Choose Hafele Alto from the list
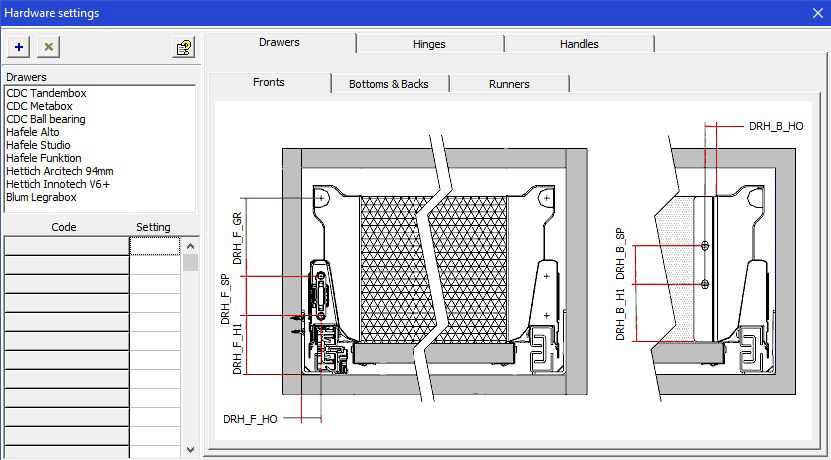The height and width of the screenshot is (460, 831). tap(33, 132)
